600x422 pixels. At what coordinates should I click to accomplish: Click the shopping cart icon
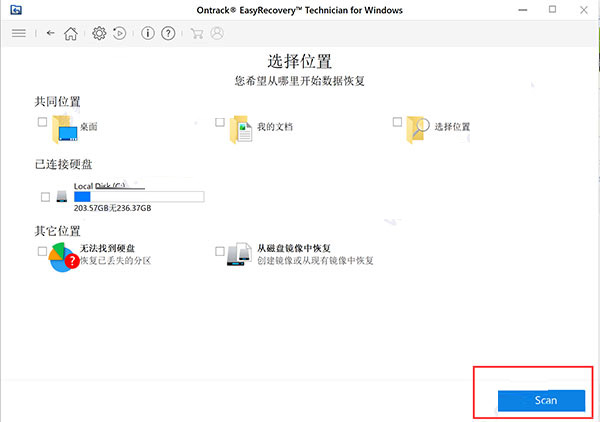click(197, 34)
